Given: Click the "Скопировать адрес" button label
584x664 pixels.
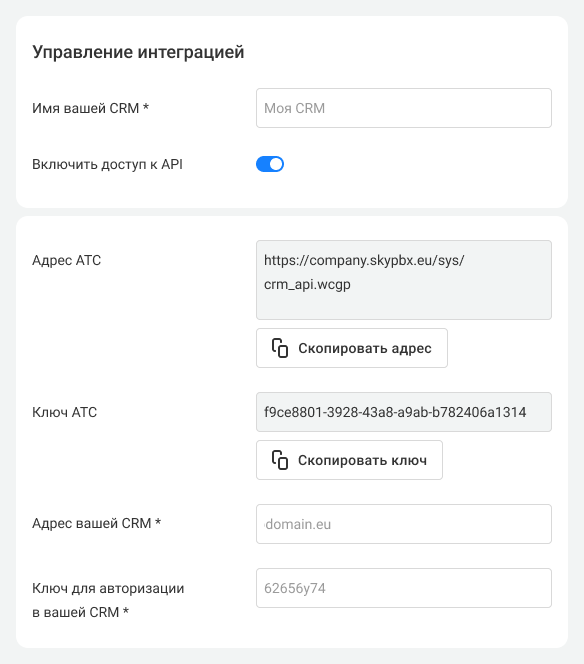Looking at the screenshot, I should [365, 348].
